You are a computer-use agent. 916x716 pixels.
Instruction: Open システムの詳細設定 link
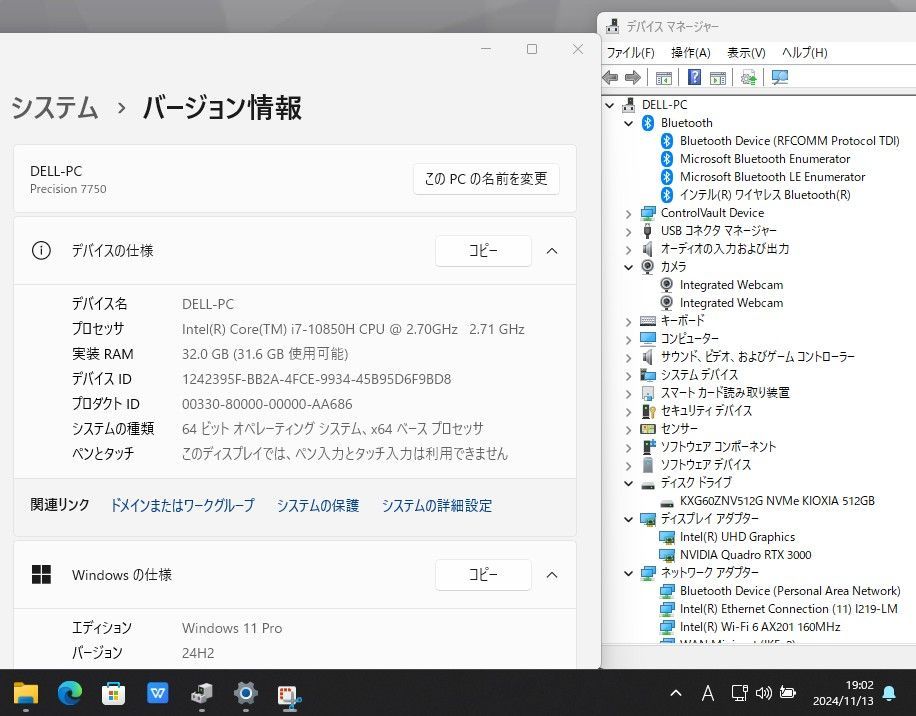[436, 506]
